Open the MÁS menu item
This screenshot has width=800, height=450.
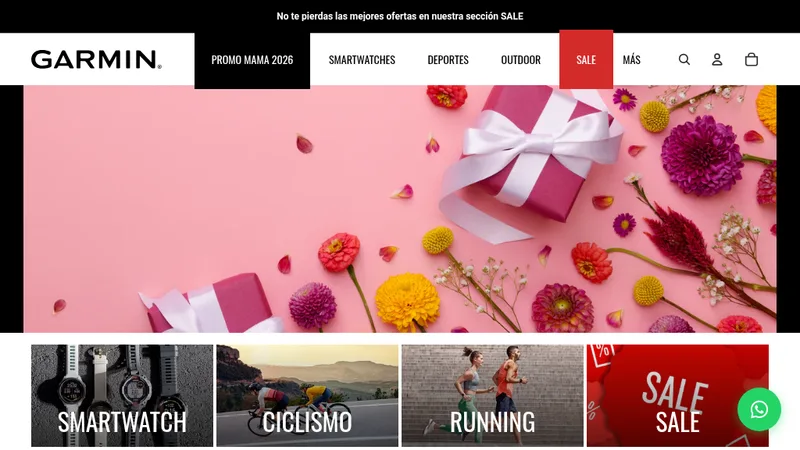click(631, 60)
